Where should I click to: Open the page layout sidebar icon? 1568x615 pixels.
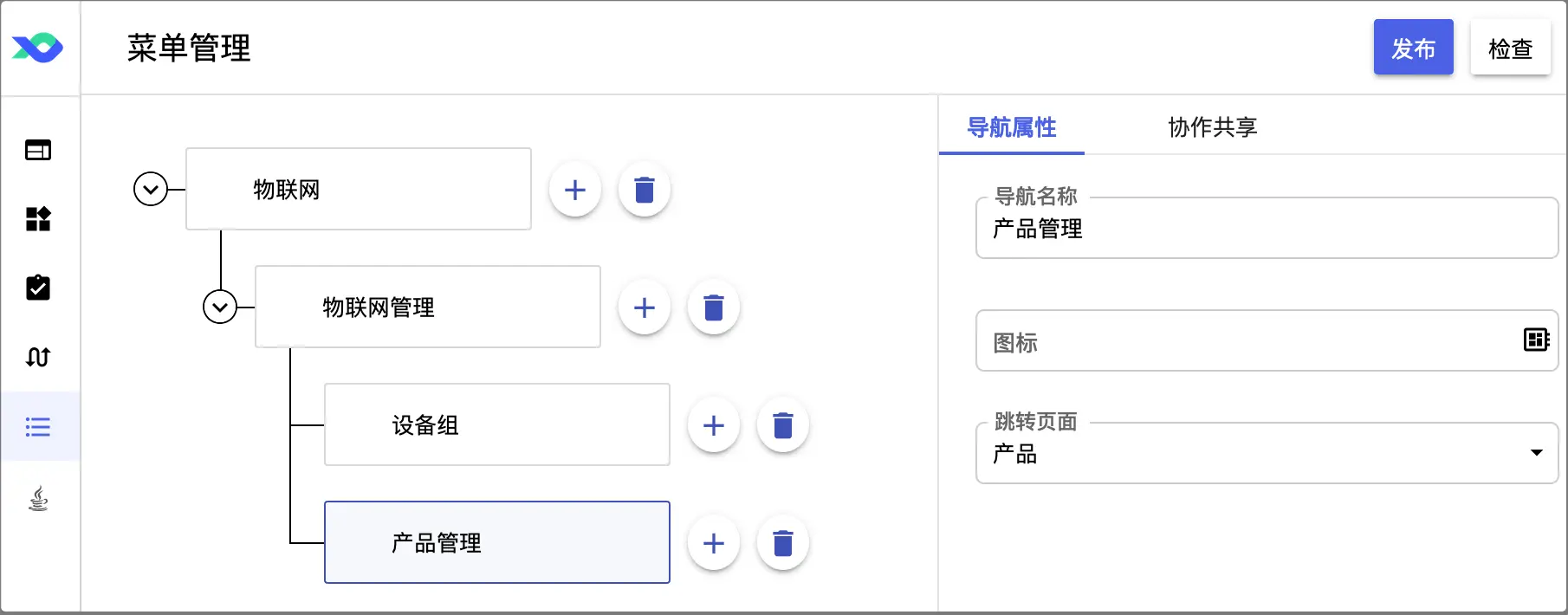38,150
